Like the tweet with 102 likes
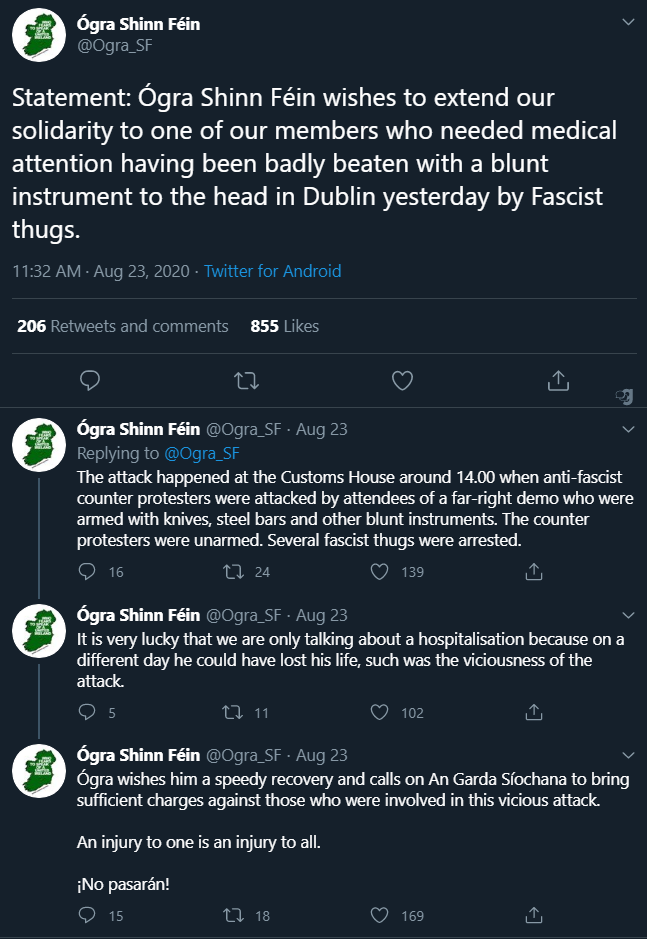Image resolution: width=647 pixels, height=939 pixels. click(x=380, y=713)
